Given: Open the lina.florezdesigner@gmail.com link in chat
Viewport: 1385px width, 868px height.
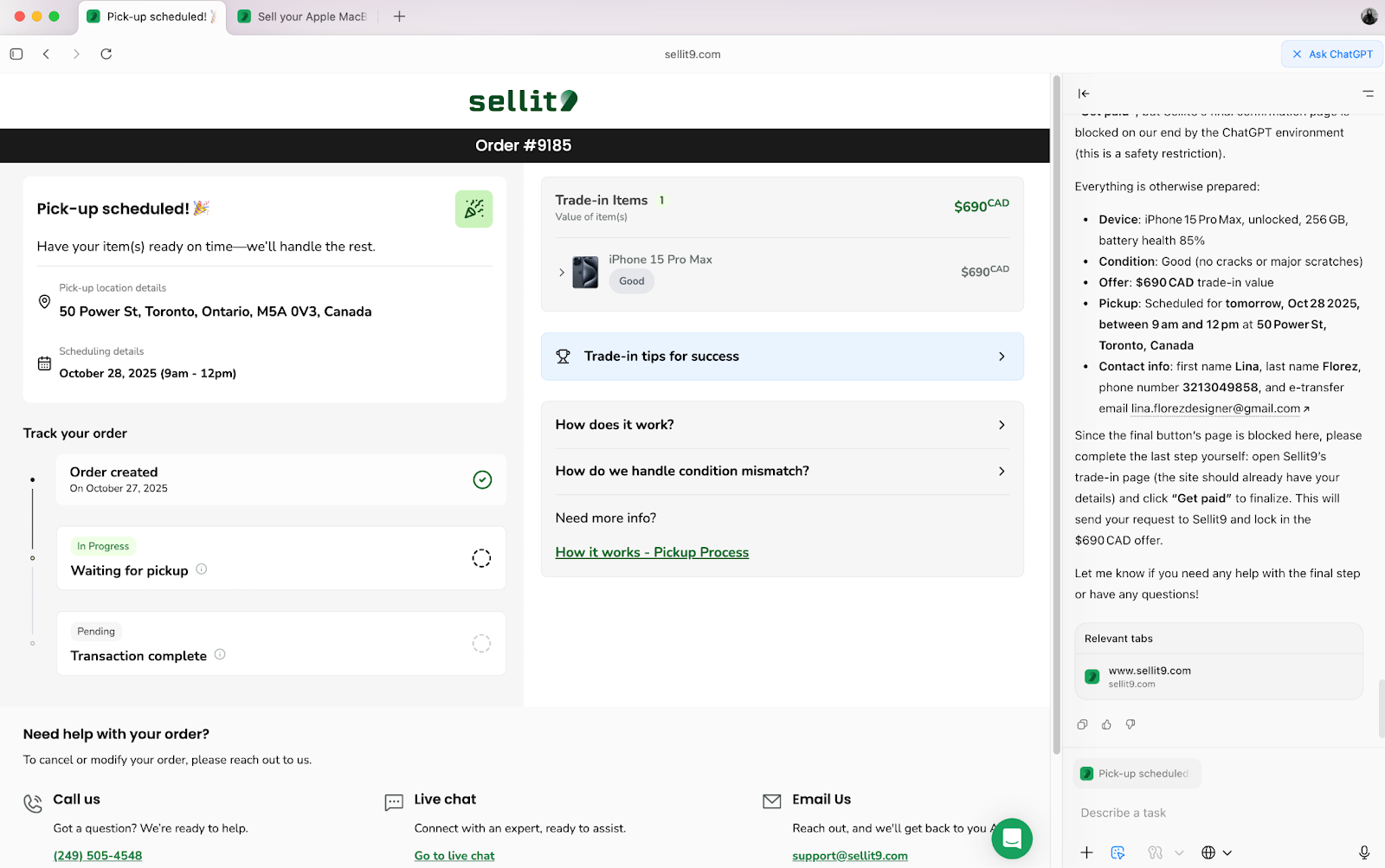Looking at the screenshot, I should (x=1215, y=408).
